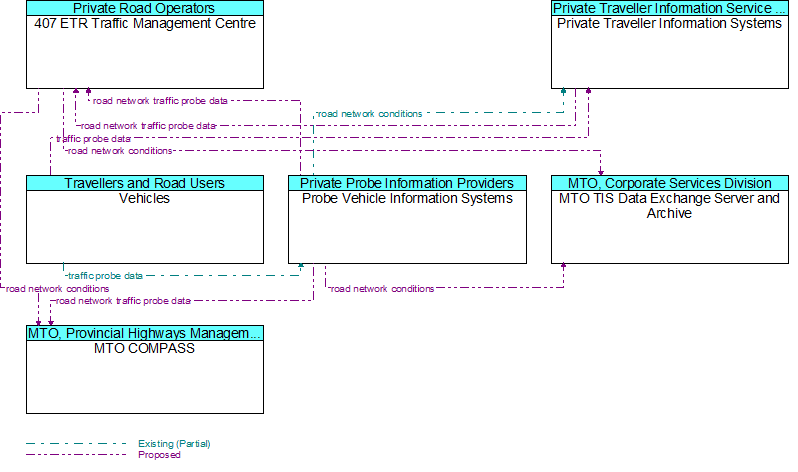
Task: Select the Private Traveller Information Service header
Action: pos(670,8)
